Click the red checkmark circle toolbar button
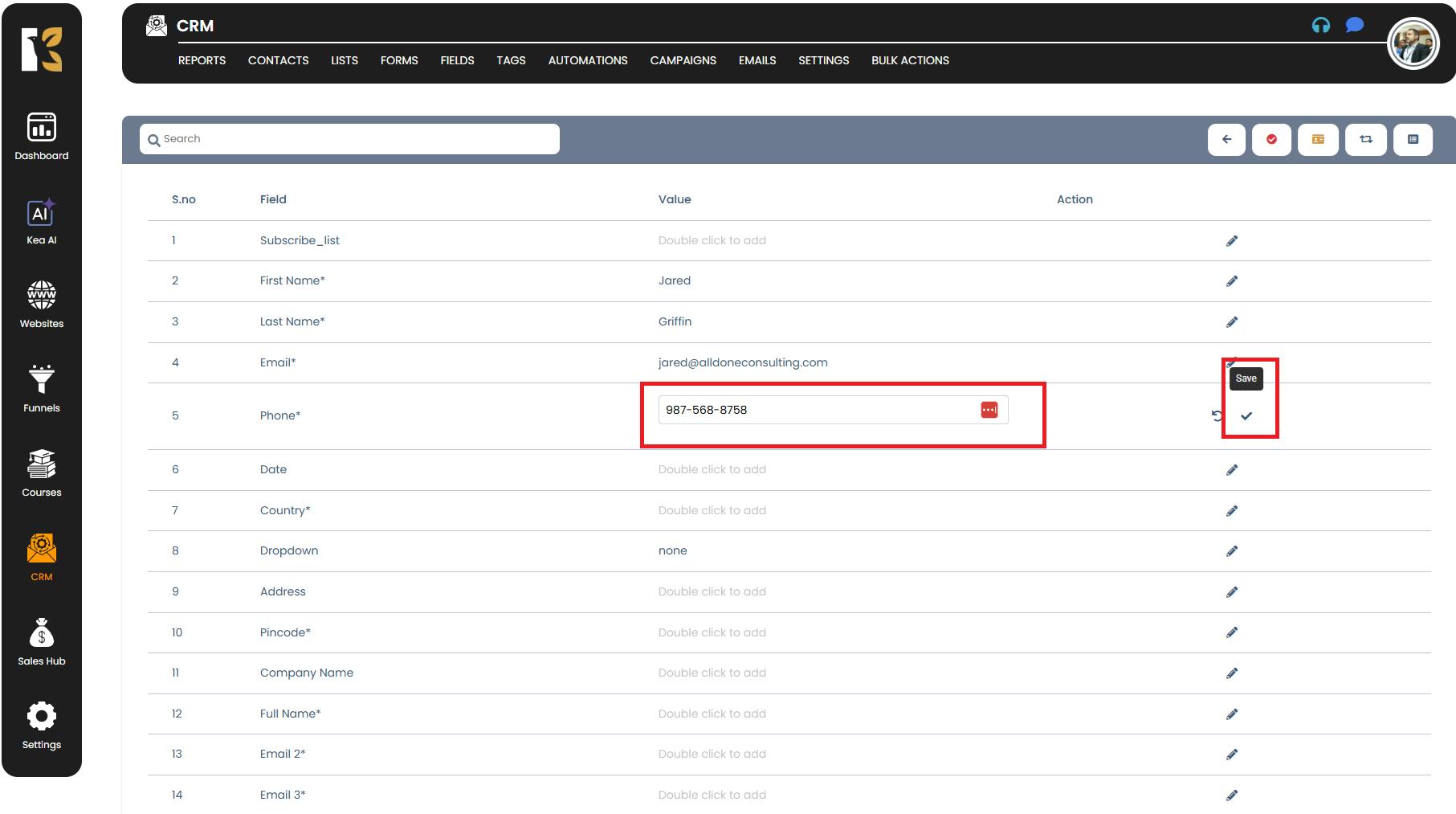This screenshot has height=814, width=1456. (1271, 140)
